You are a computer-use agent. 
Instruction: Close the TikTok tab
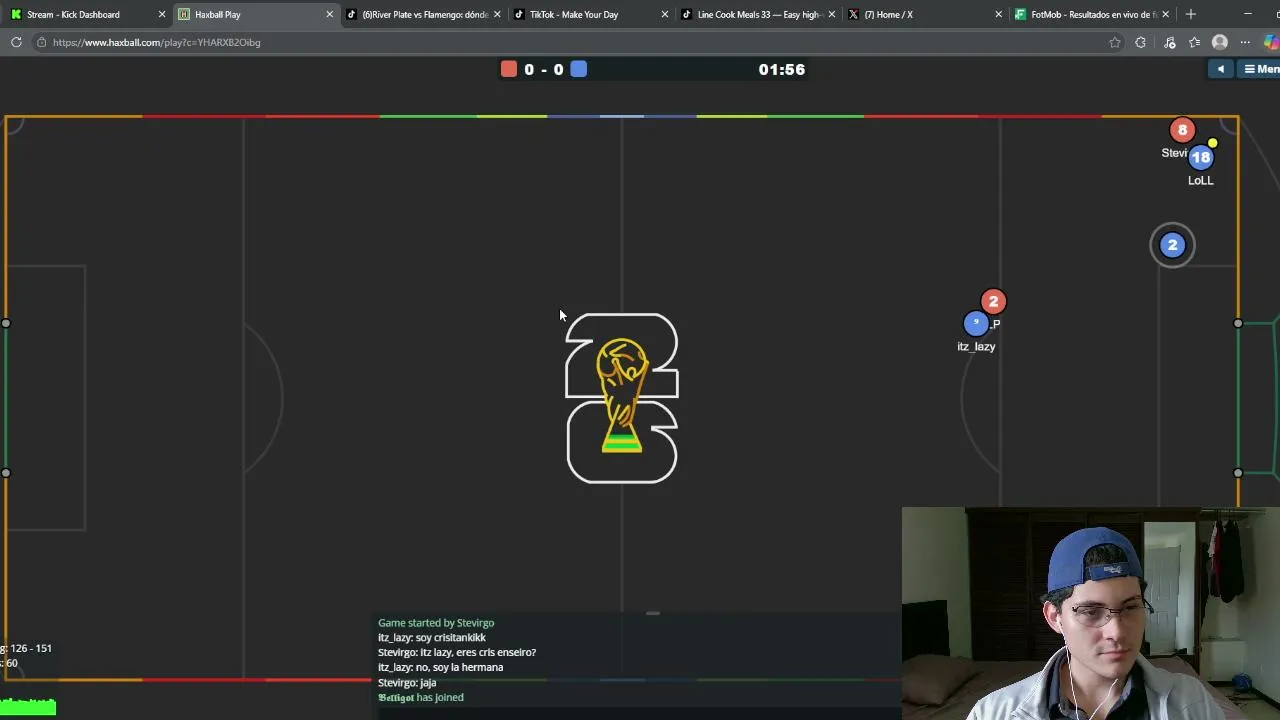pos(664,14)
